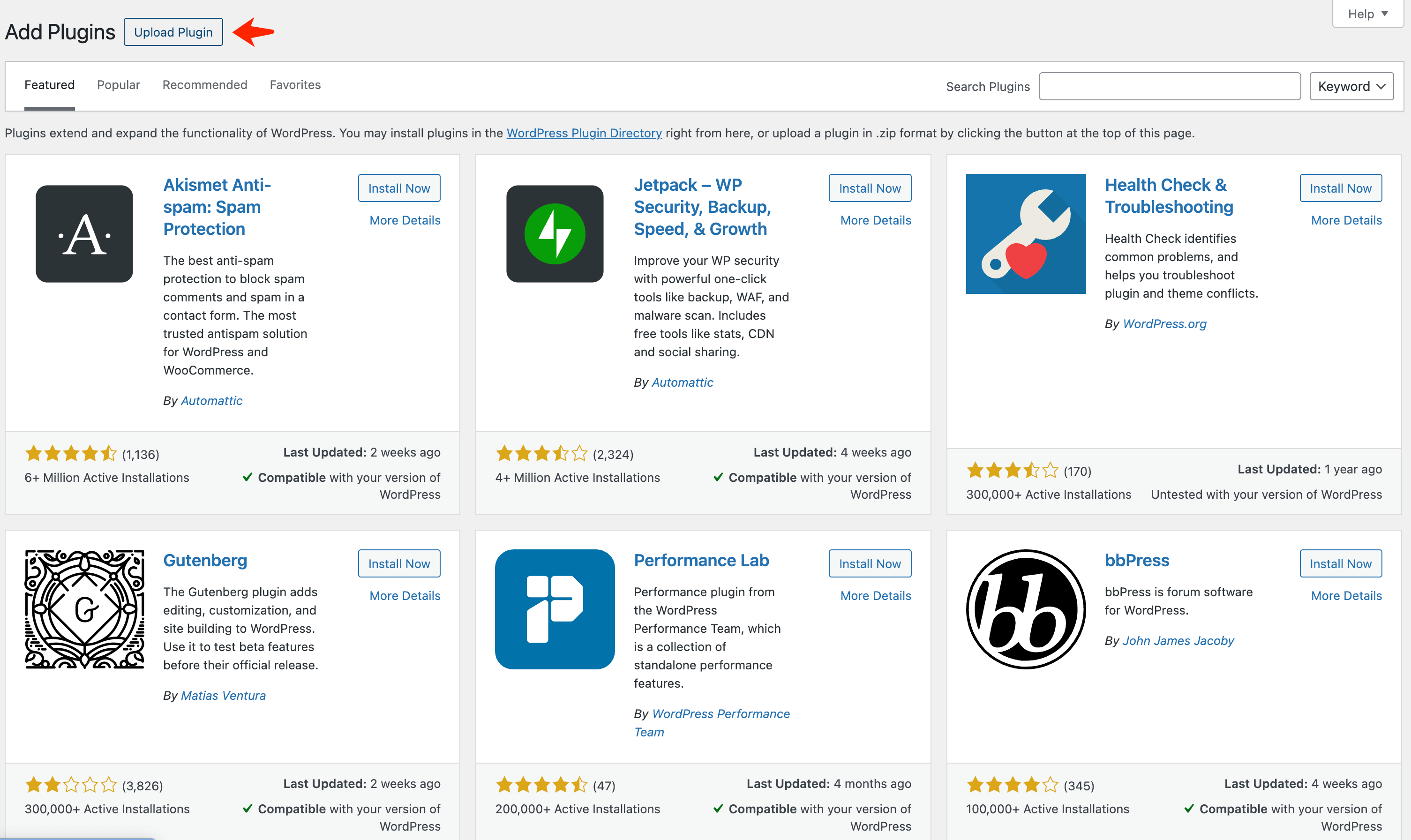The height and width of the screenshot is (840, 1411).
Task: Switch to the Popular tab
Action: [x=118, y=85]
